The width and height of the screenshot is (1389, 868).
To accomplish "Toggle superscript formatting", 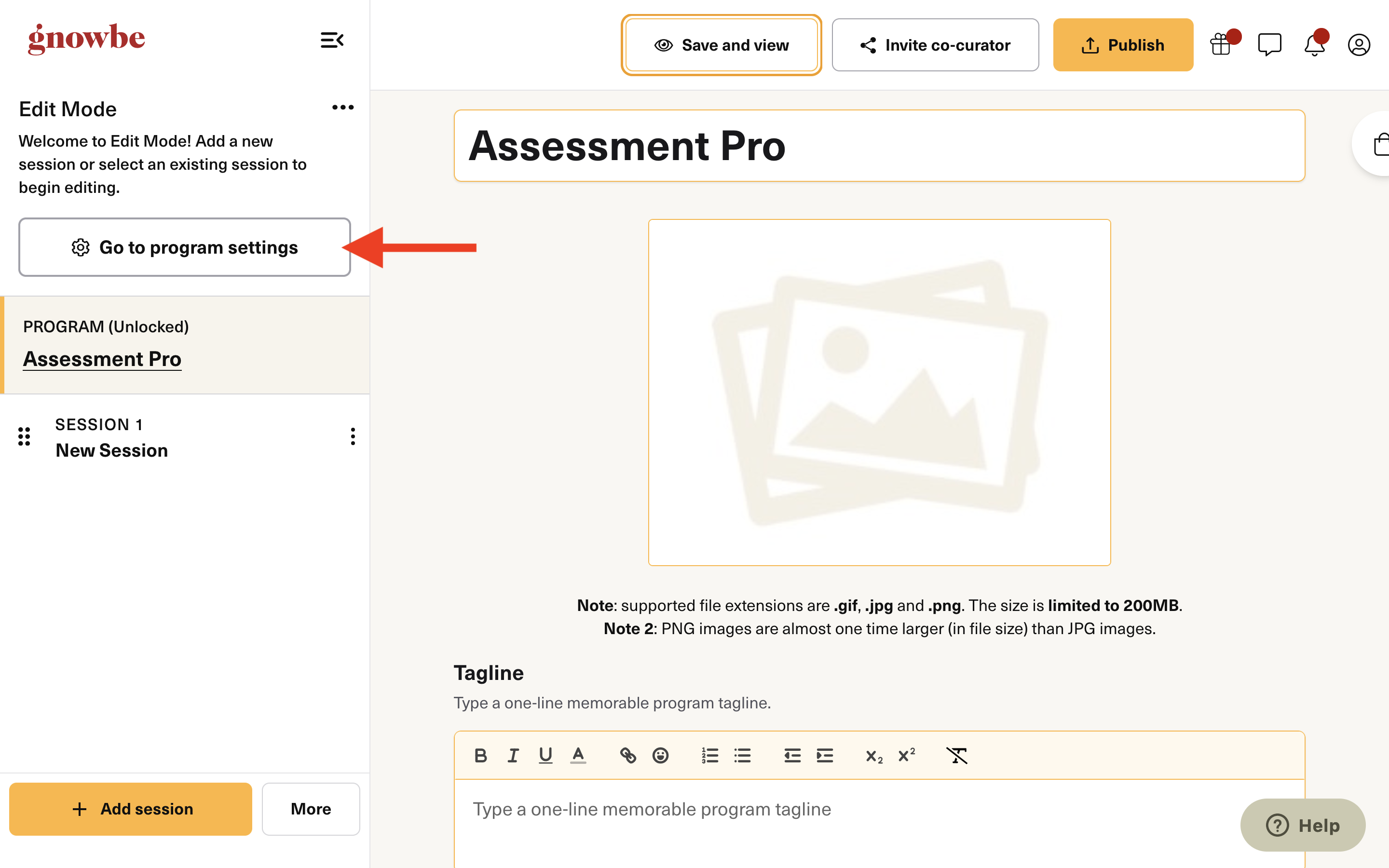I will pyautogui.click(x=906, y=756).
